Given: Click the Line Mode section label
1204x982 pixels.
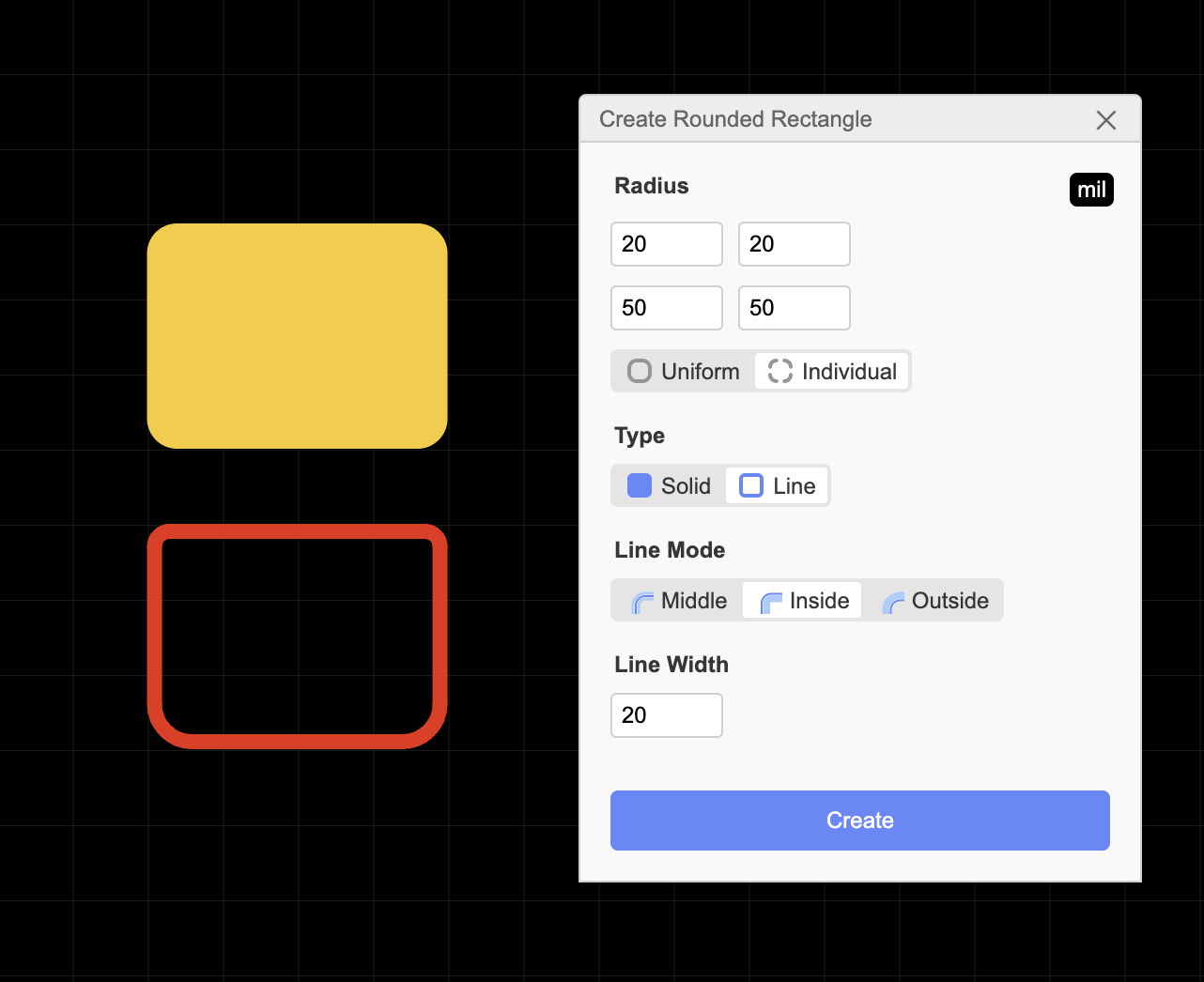Looking at the screenshot, I should click(670, 550).
